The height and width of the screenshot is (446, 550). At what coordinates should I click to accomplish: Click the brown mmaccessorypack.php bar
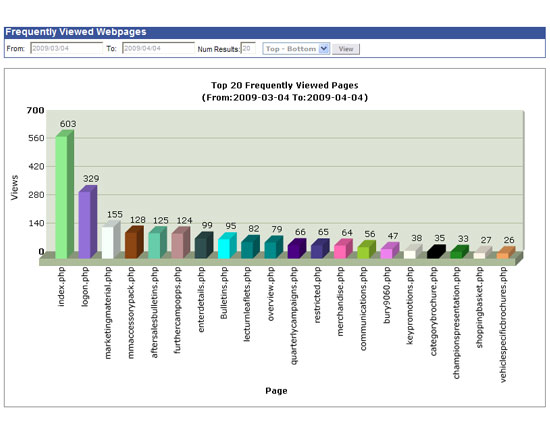click(x=134, y=242)
